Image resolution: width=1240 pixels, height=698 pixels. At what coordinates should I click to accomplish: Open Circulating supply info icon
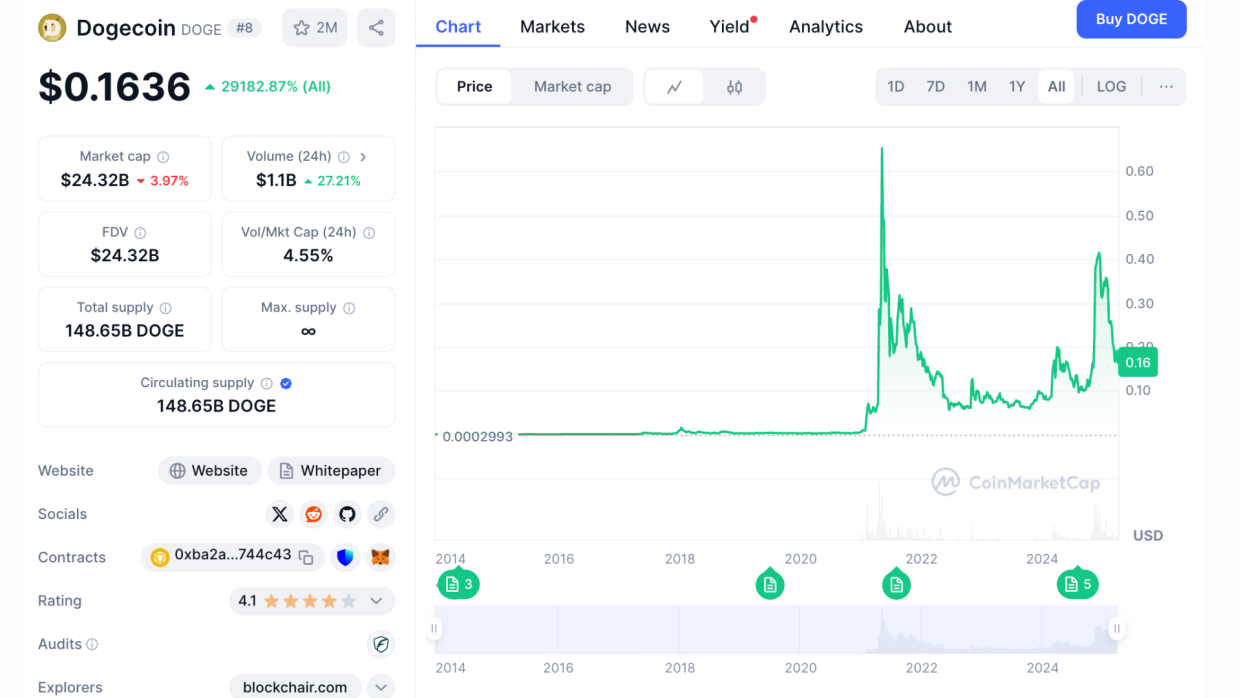coord(267,383)
